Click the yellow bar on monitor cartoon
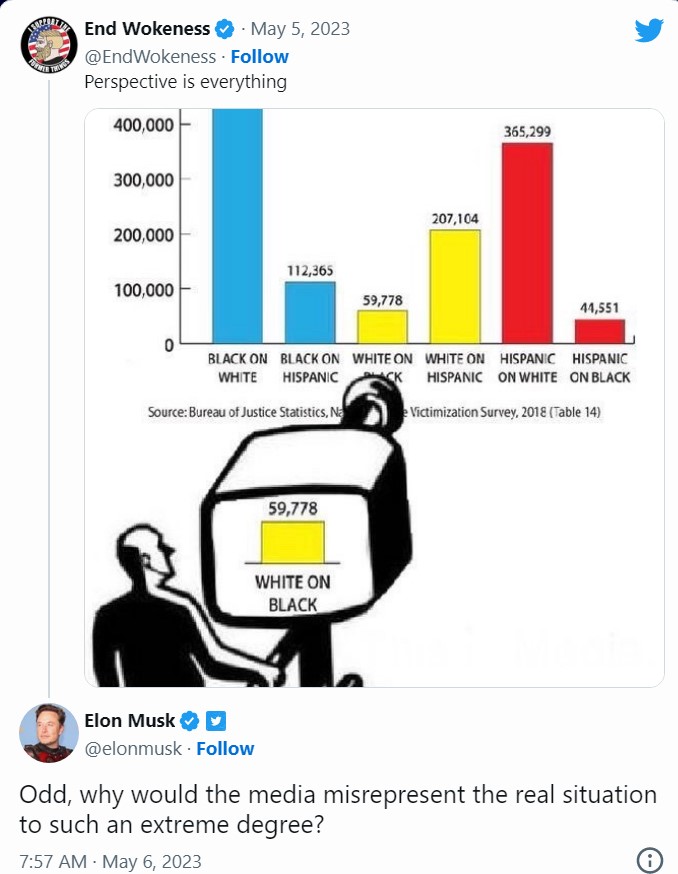Image resolution: width=678 pixels, height=874 pixels. pyautogui.click(x=293, y=542)
